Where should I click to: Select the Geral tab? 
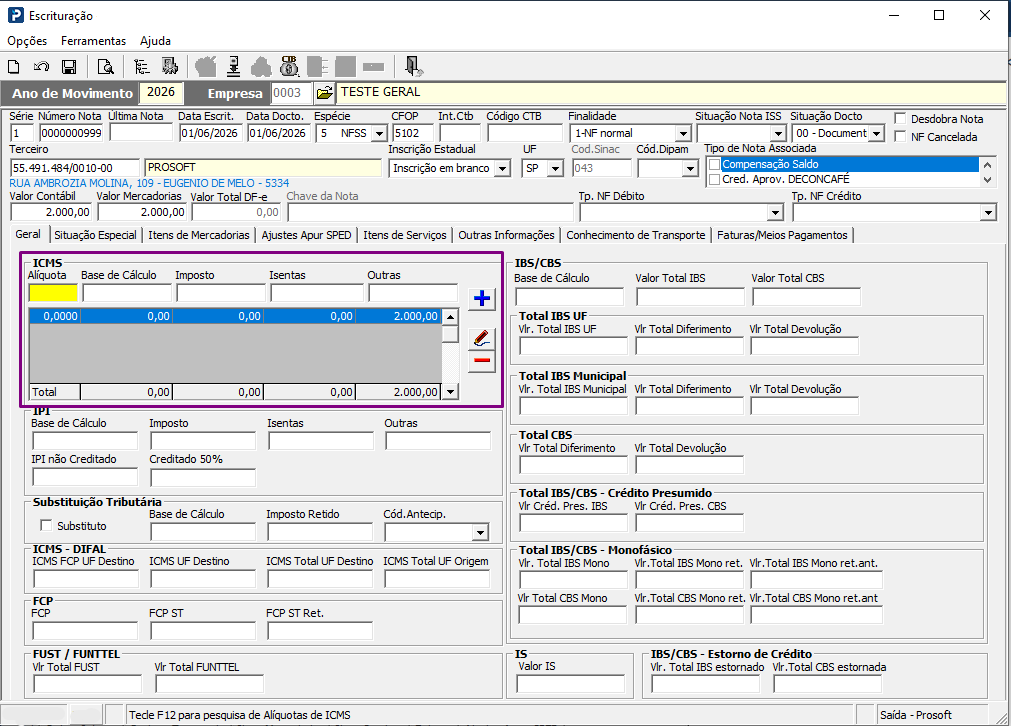28,234
